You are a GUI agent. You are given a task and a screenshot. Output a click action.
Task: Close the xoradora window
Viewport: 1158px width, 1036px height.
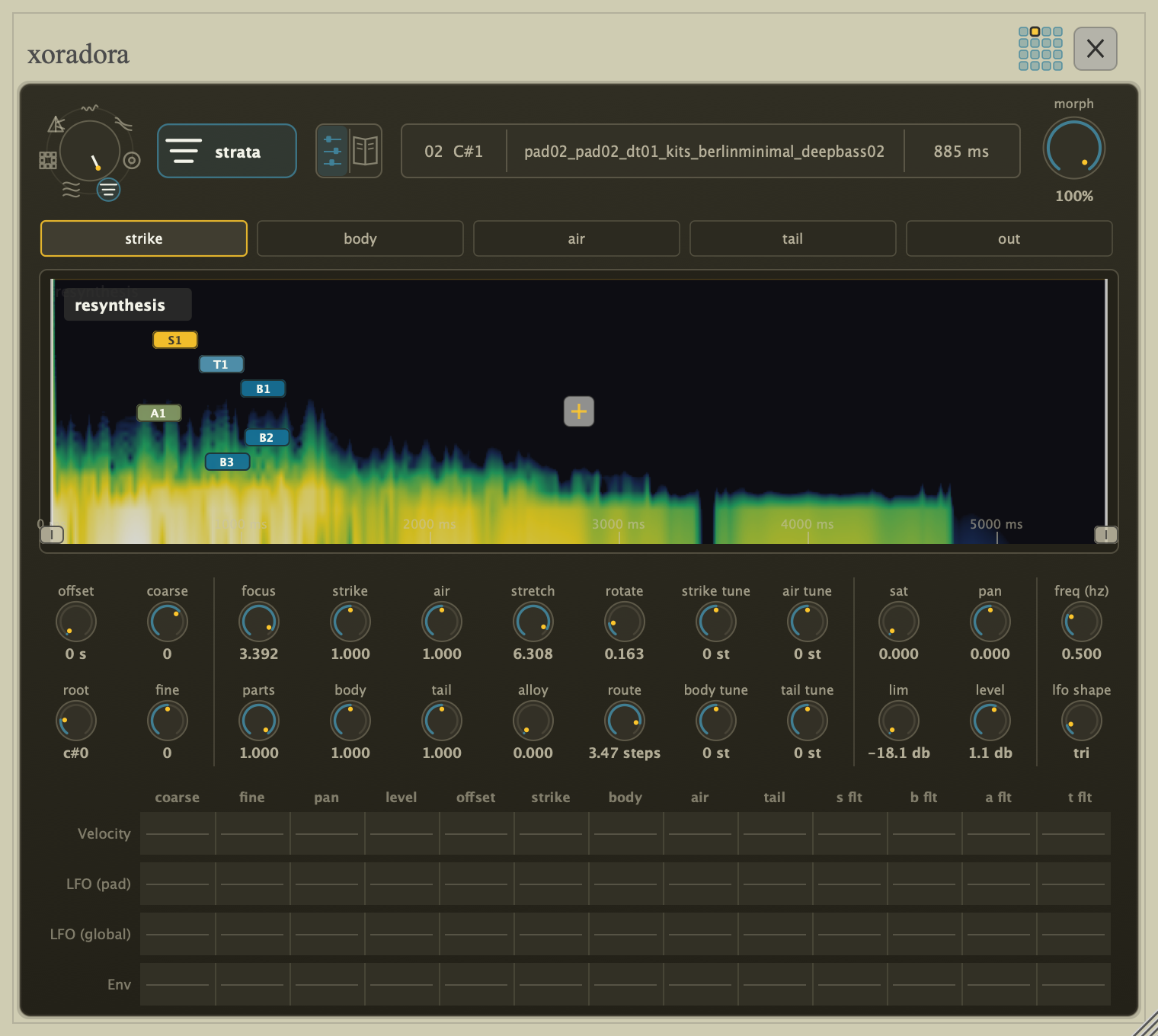pos(1096,49)
